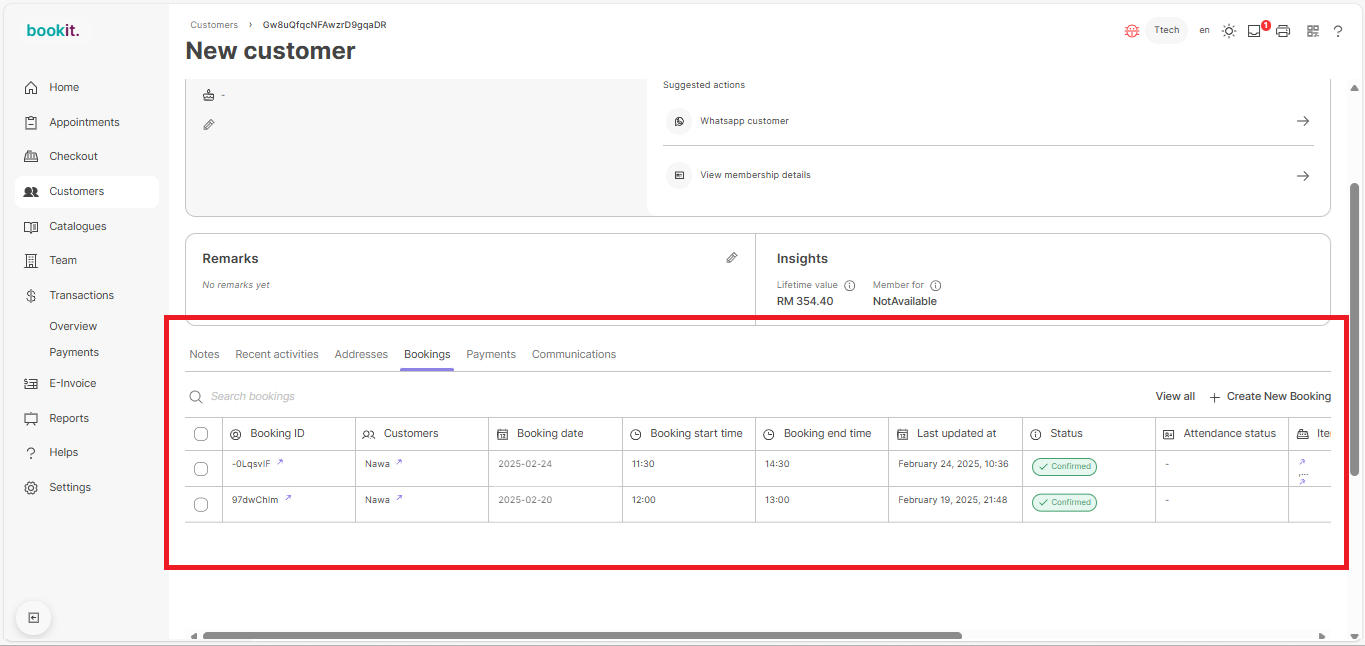Click the View all link
1365x646 pixels.
click(x=1175, y=397)
